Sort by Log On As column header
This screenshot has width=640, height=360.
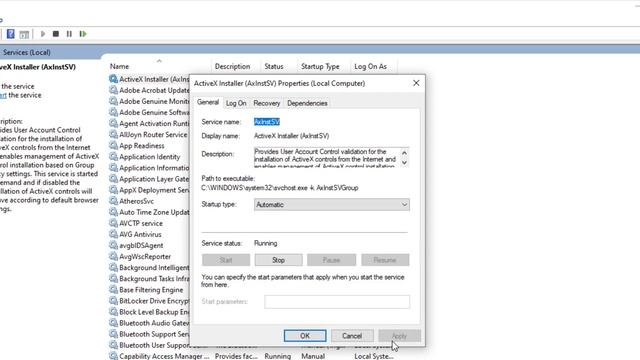(x=370, y=66)
